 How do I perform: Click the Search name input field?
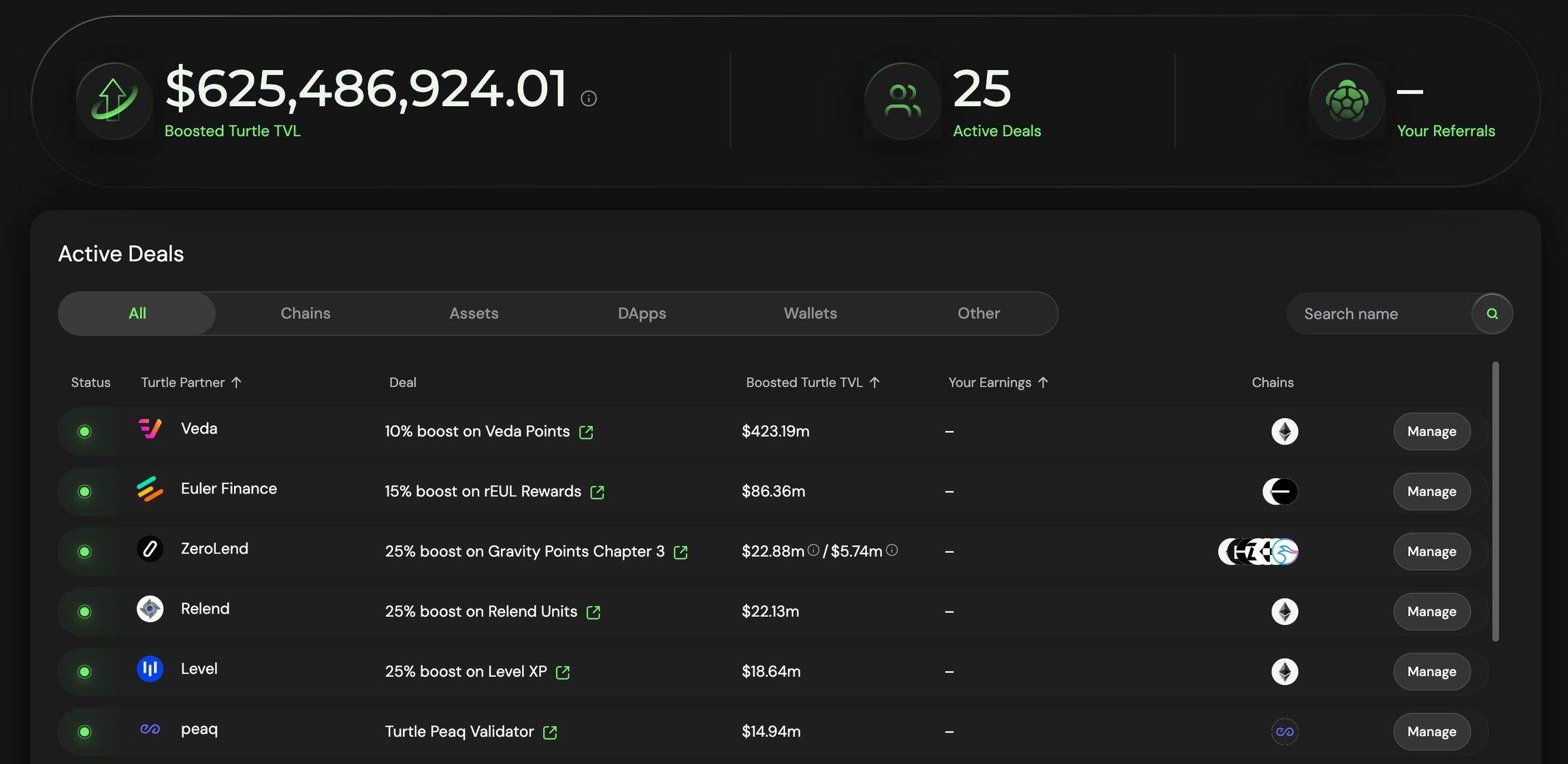(x=1375, y=314)
